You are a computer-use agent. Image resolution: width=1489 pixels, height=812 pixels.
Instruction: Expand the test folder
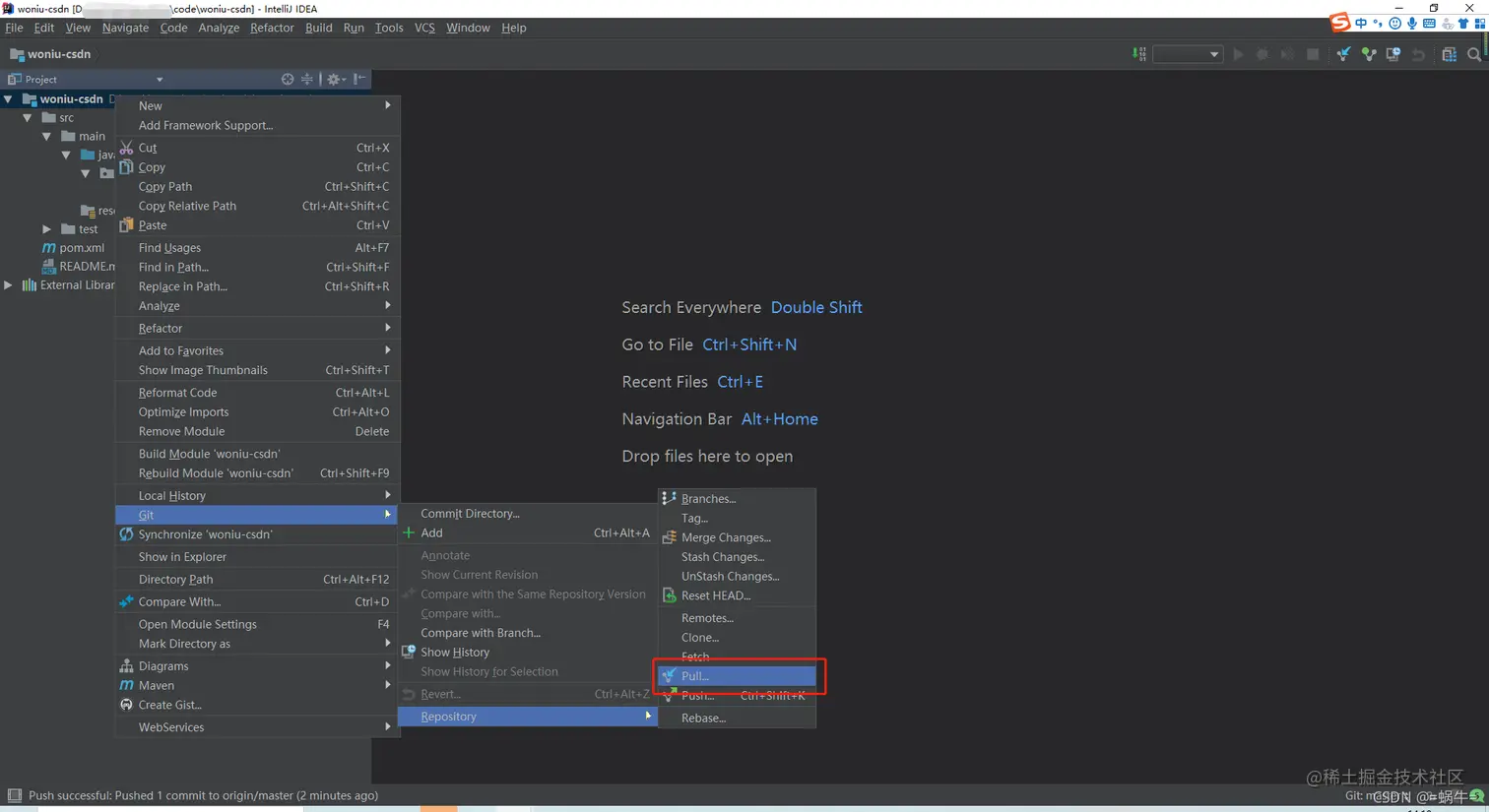(46, 229)
